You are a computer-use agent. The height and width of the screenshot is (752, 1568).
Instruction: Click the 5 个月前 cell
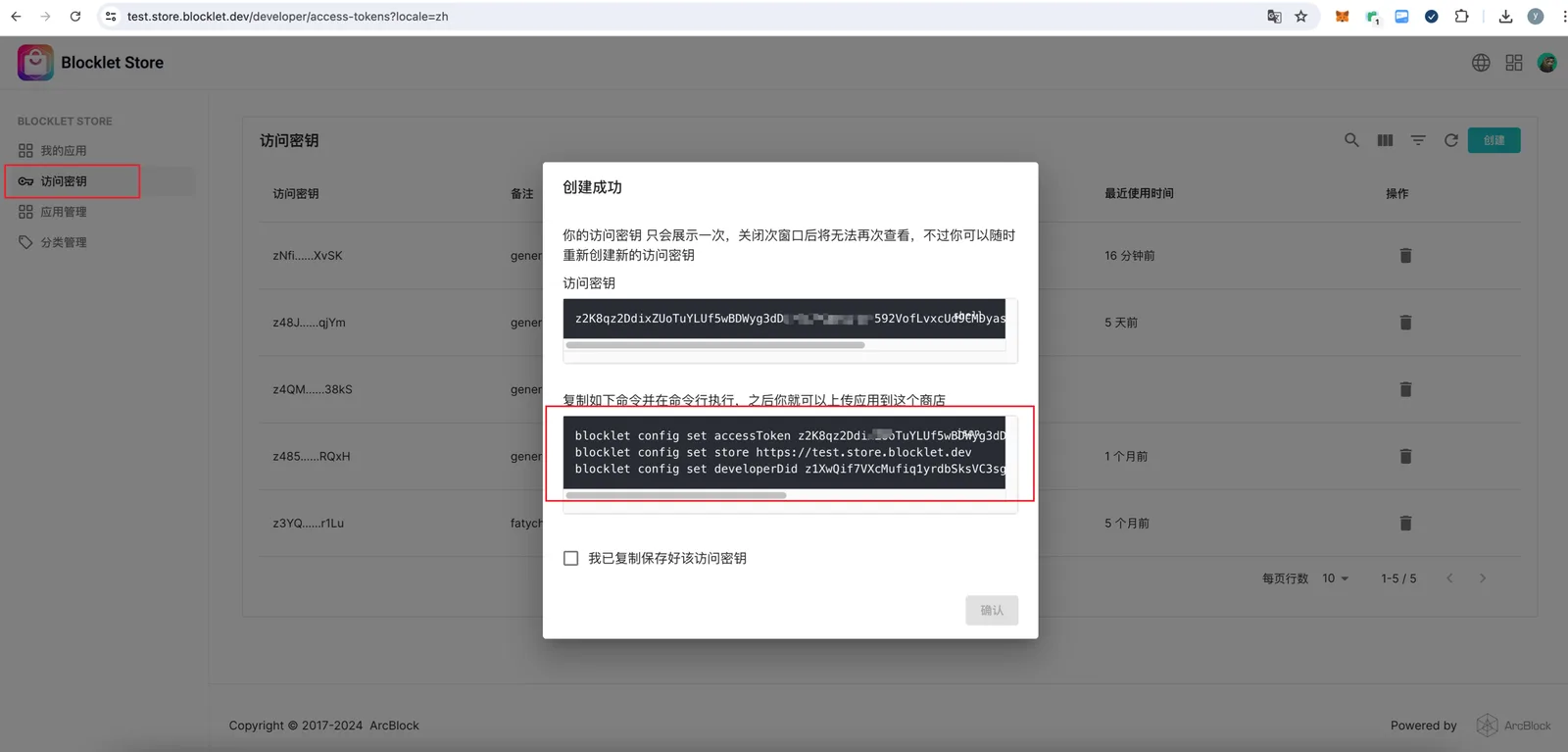[x=1127, y=524]
